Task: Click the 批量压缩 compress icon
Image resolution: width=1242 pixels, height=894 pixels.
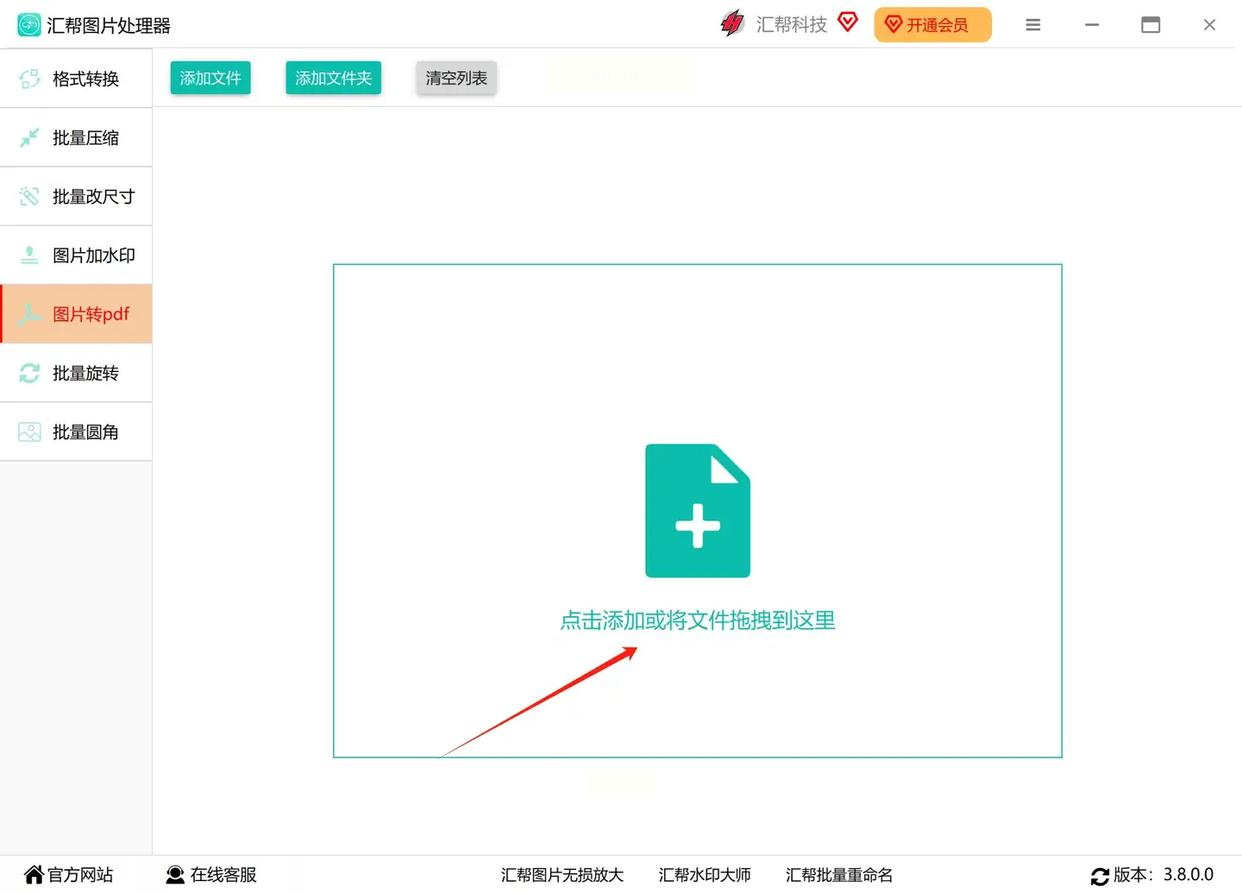Action: pyautogui.click(x=30, y=138)
